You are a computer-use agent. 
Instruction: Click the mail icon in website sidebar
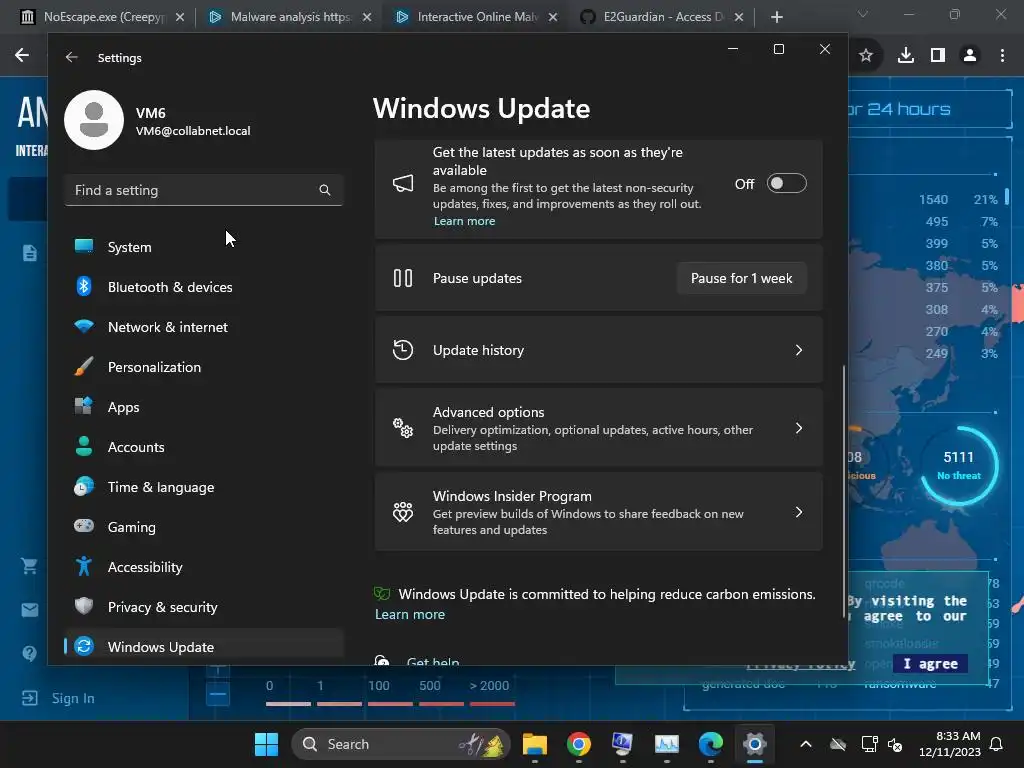29,610
